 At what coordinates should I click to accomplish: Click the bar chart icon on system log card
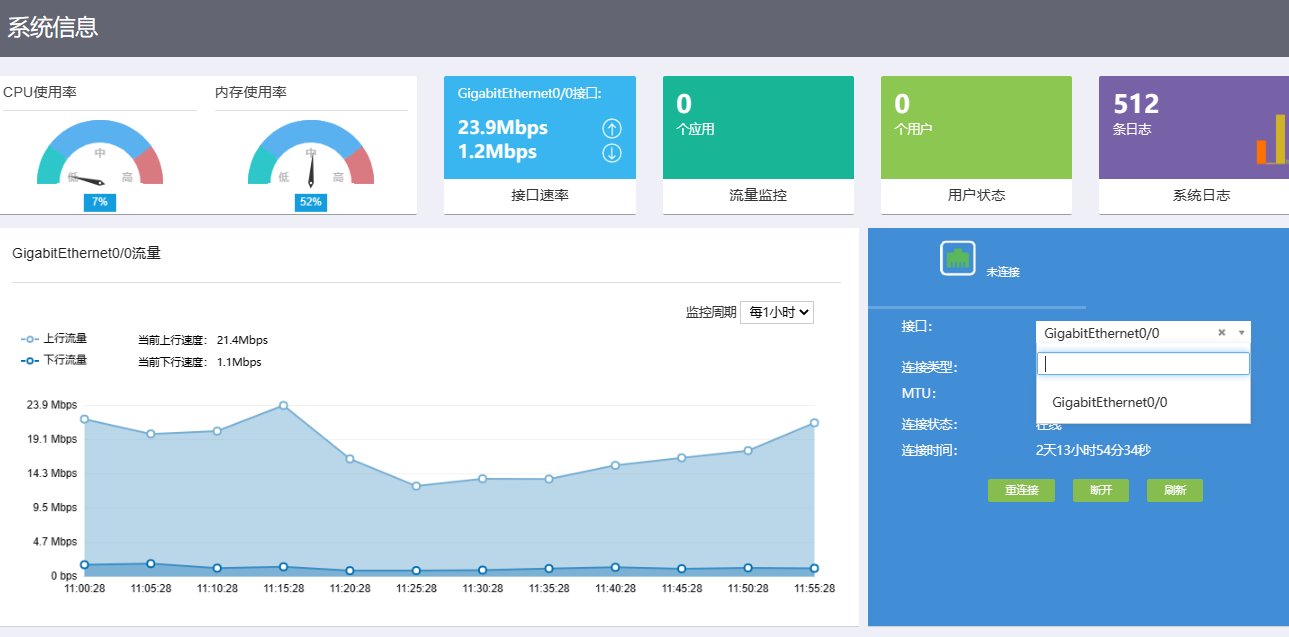[x=1270, y=139]
